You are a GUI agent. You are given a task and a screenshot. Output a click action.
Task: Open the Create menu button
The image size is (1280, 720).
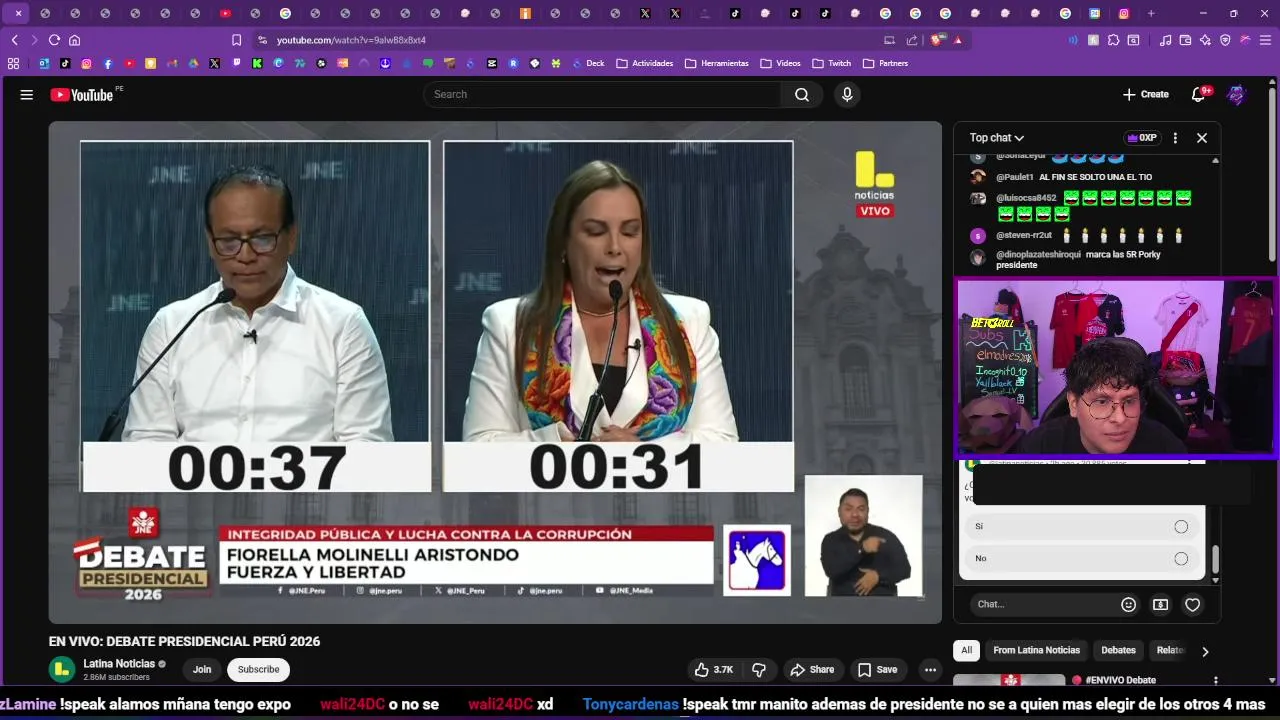[1146, 95]
